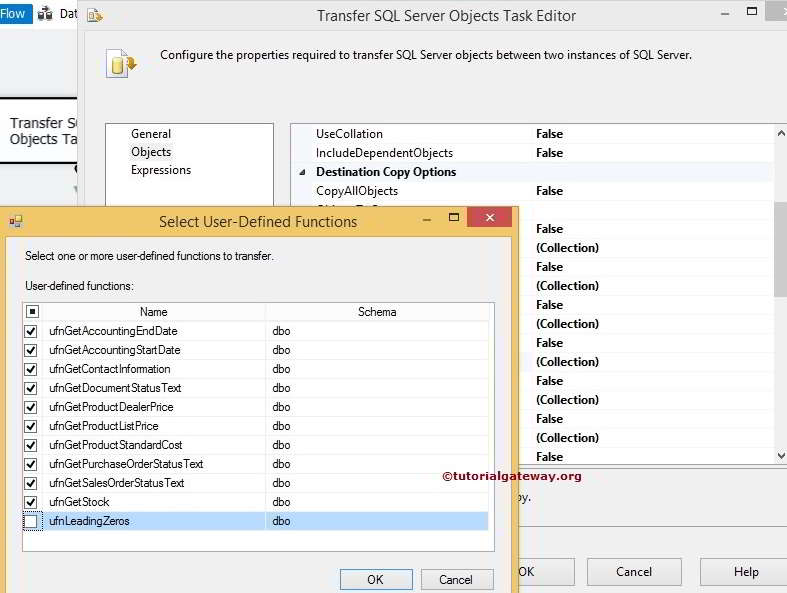Select the Transfer SQL Server Objects Task box
The image size is (787, 593).
coord(39,131)
